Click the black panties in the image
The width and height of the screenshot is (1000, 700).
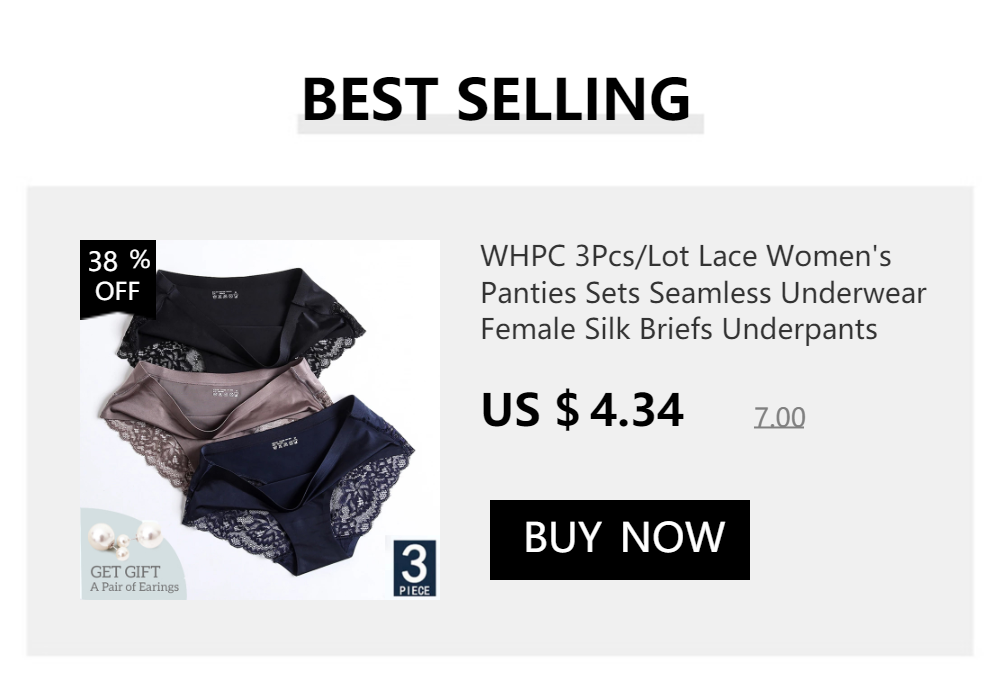tap(242, 319)
